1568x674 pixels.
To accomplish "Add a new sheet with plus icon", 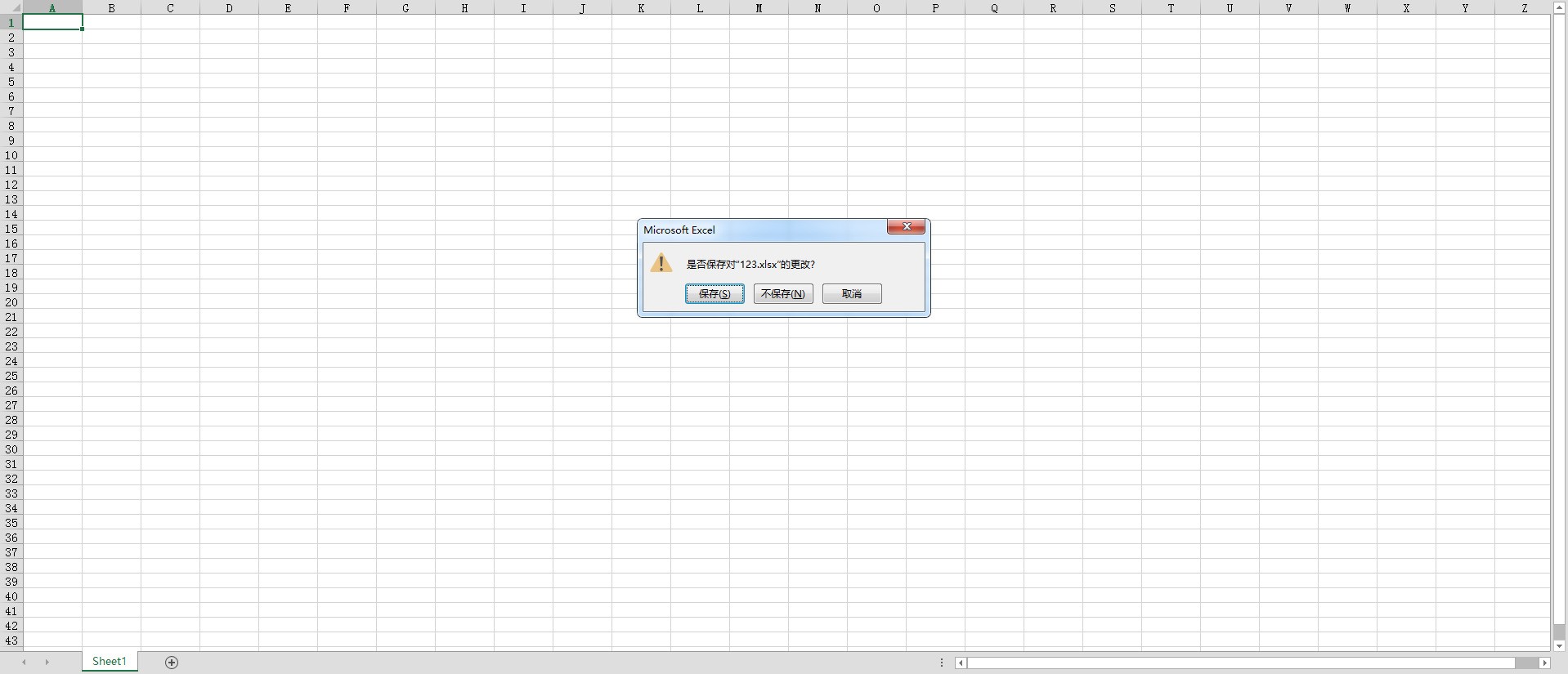I will click(x=172, y=663).
